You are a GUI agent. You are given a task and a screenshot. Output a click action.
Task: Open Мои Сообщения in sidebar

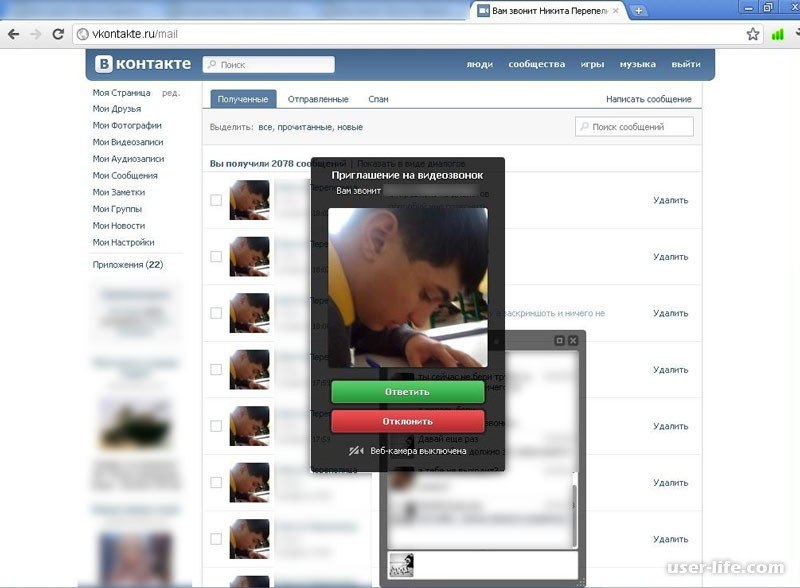tap(125, 176)
